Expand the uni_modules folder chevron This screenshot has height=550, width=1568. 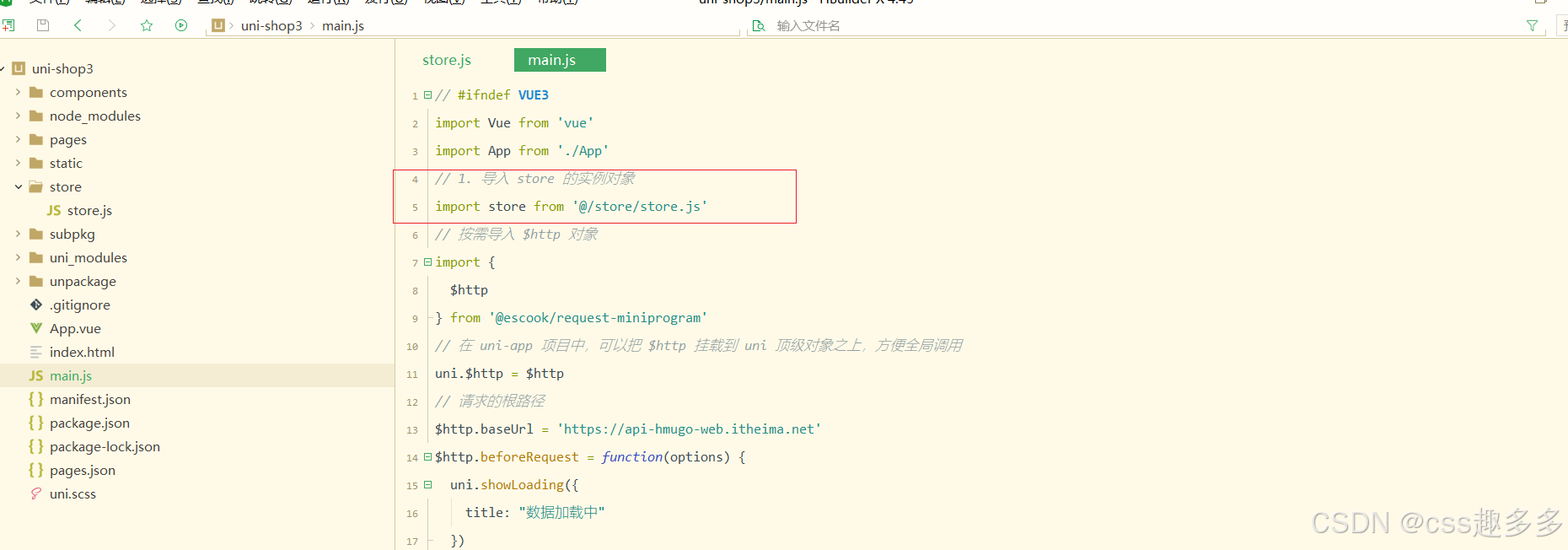19,257
